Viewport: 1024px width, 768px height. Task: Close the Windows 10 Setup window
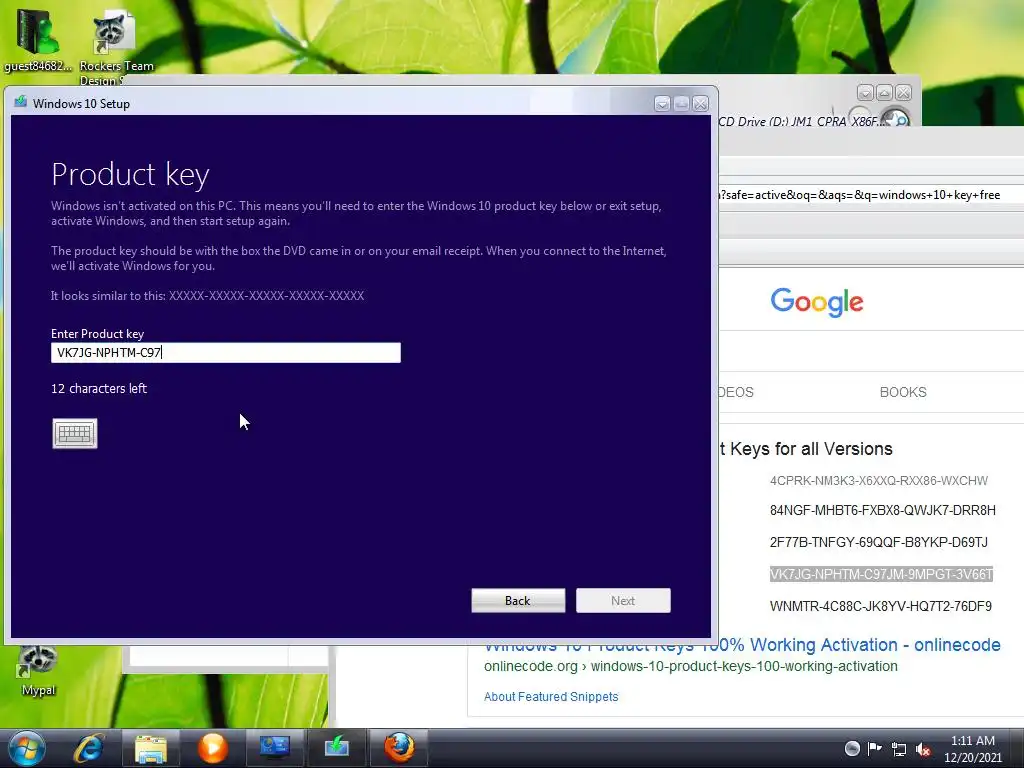pyautogui.click(x=701, y=103)
